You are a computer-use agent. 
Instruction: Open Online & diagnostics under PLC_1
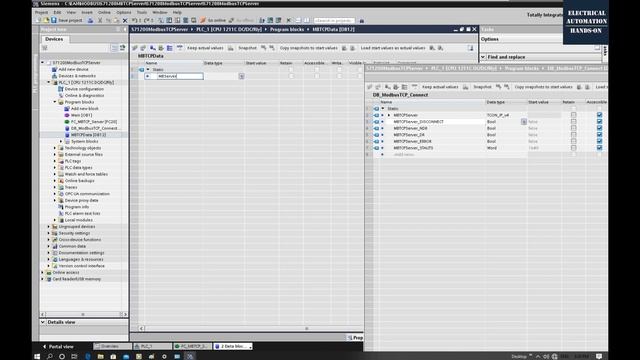tap(84, 96)
